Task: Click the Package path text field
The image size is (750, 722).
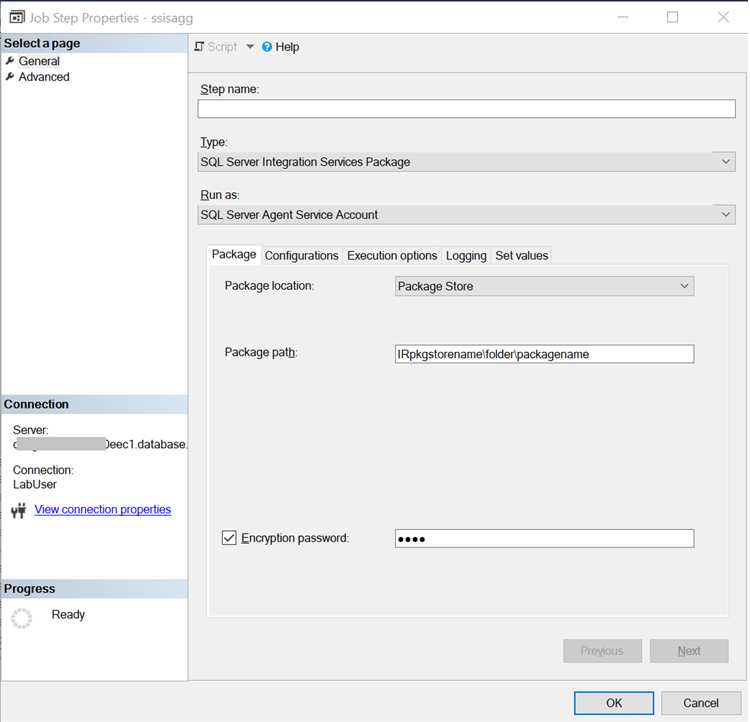Action: (x=544, y=354)
